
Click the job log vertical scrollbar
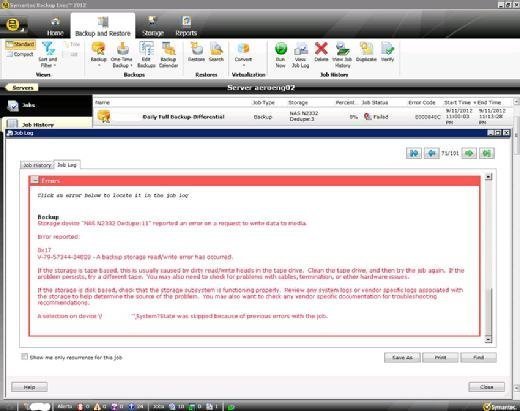coord(488,258)
